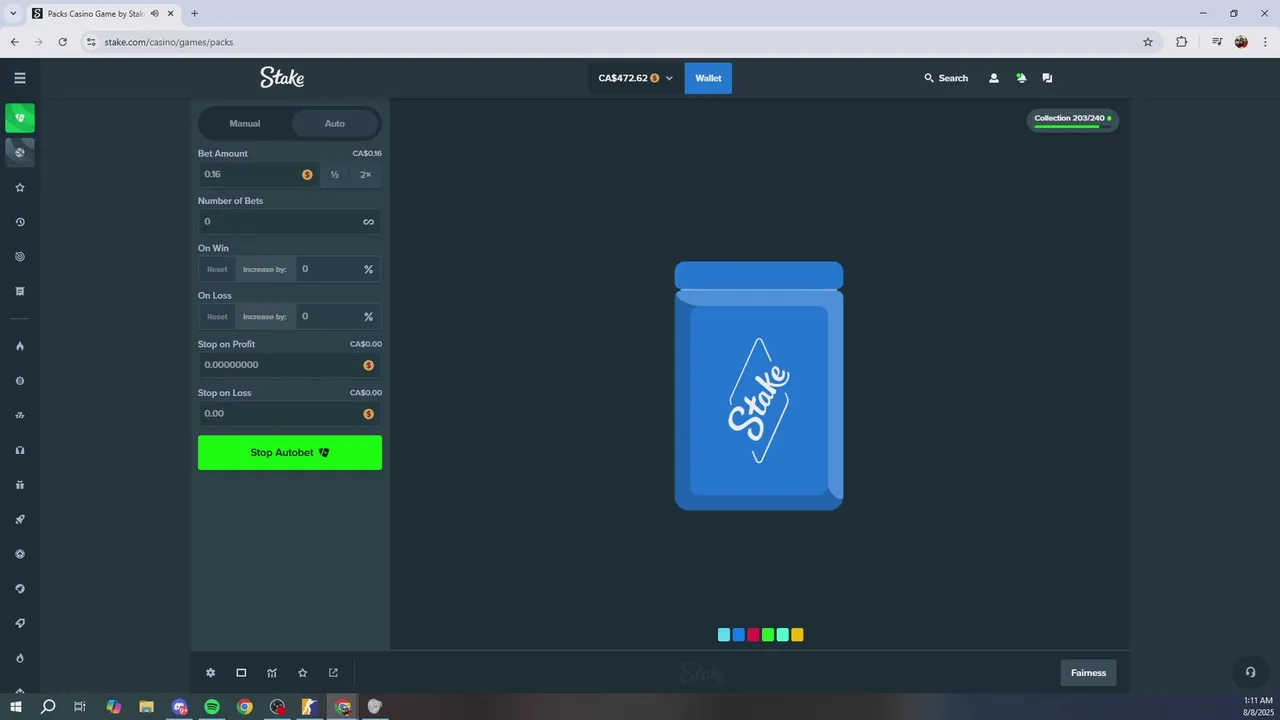Open the Fairness button
This screenshot has width=1280, height=720.
click(x=1088, y=673)
